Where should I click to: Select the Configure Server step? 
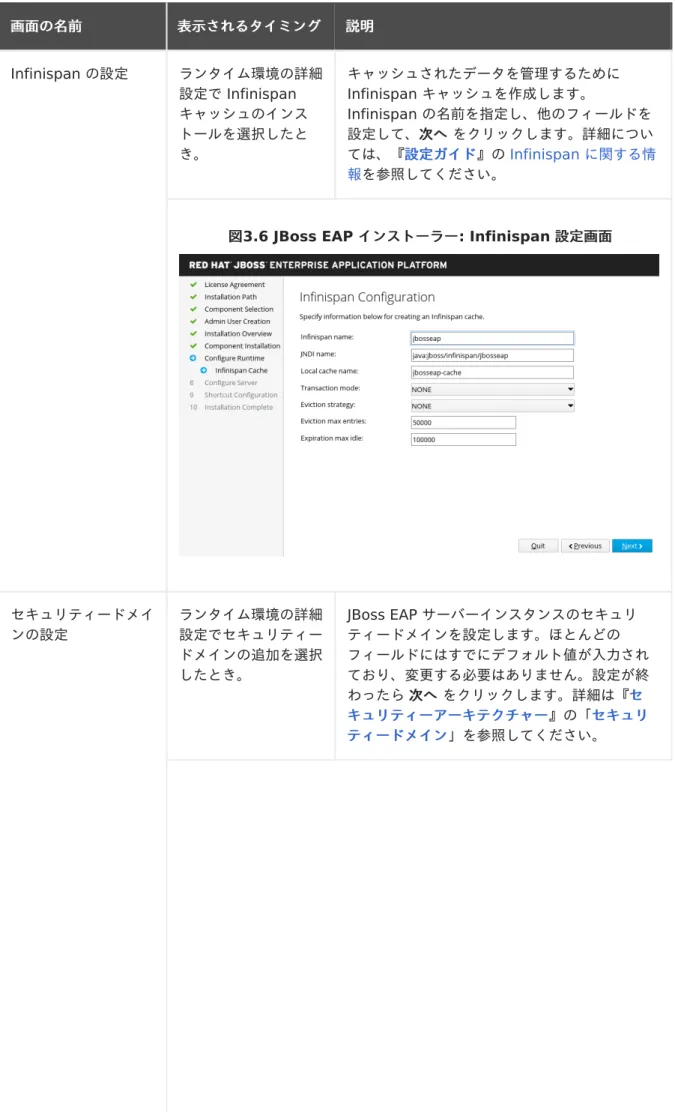click(x=230, y=383)
